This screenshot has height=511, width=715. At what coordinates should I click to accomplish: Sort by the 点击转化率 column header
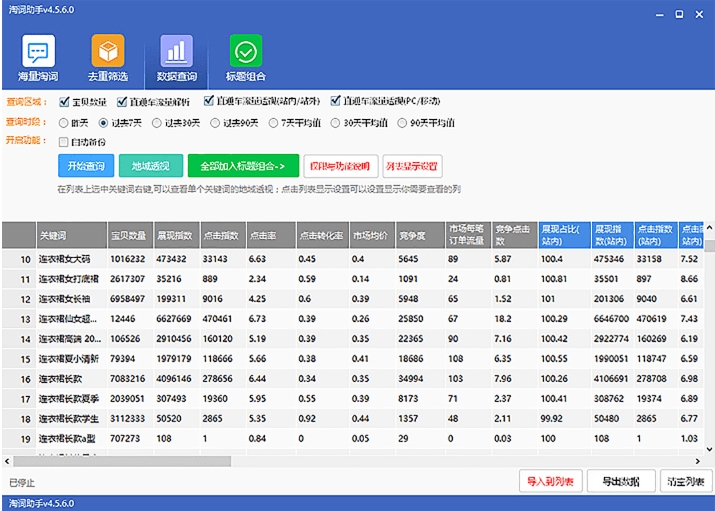(320, 235)
